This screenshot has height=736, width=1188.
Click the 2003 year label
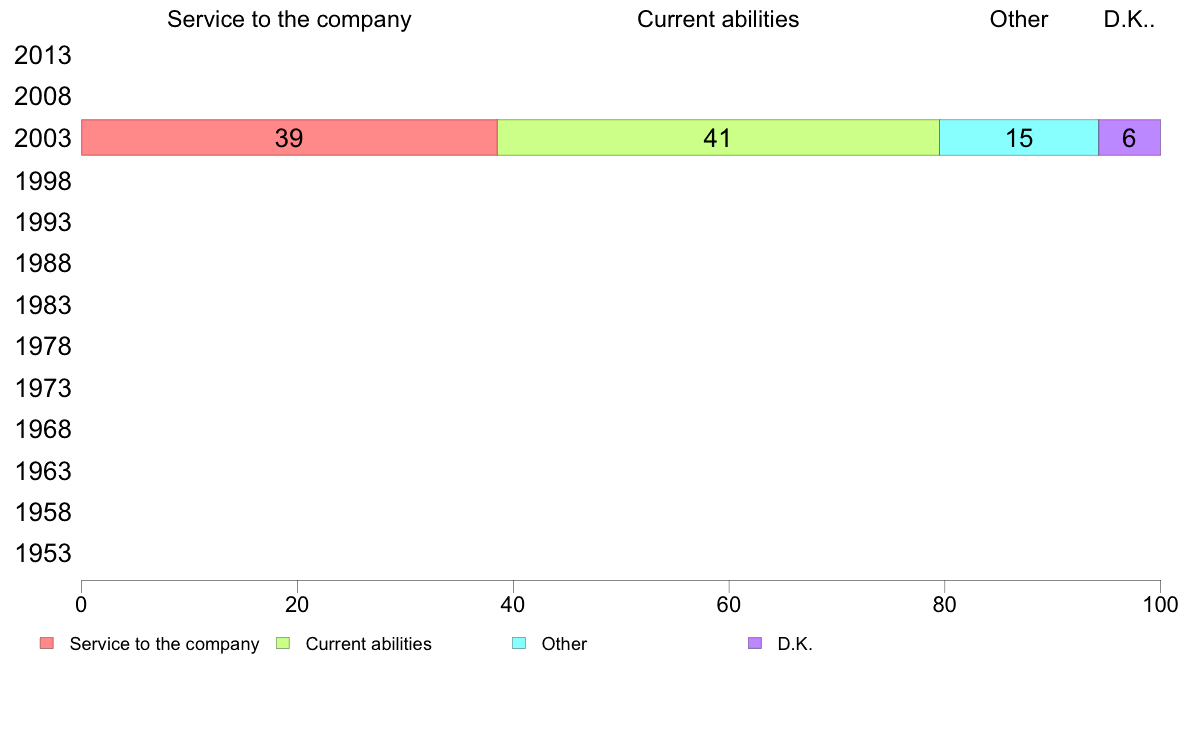click(43, 139)
